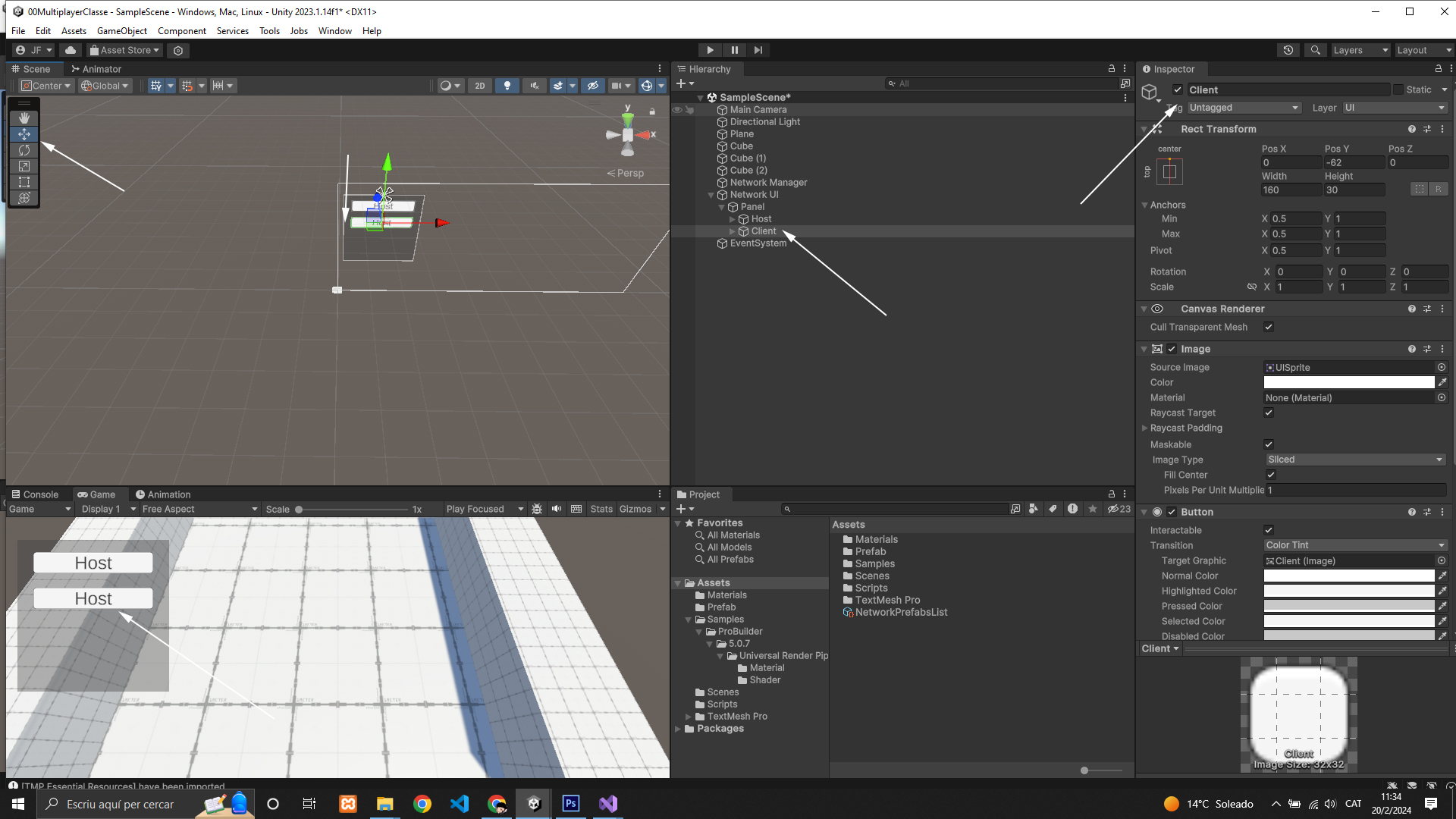
Task: Disable the Client object active checkbox
Action: coord(1178,89)
